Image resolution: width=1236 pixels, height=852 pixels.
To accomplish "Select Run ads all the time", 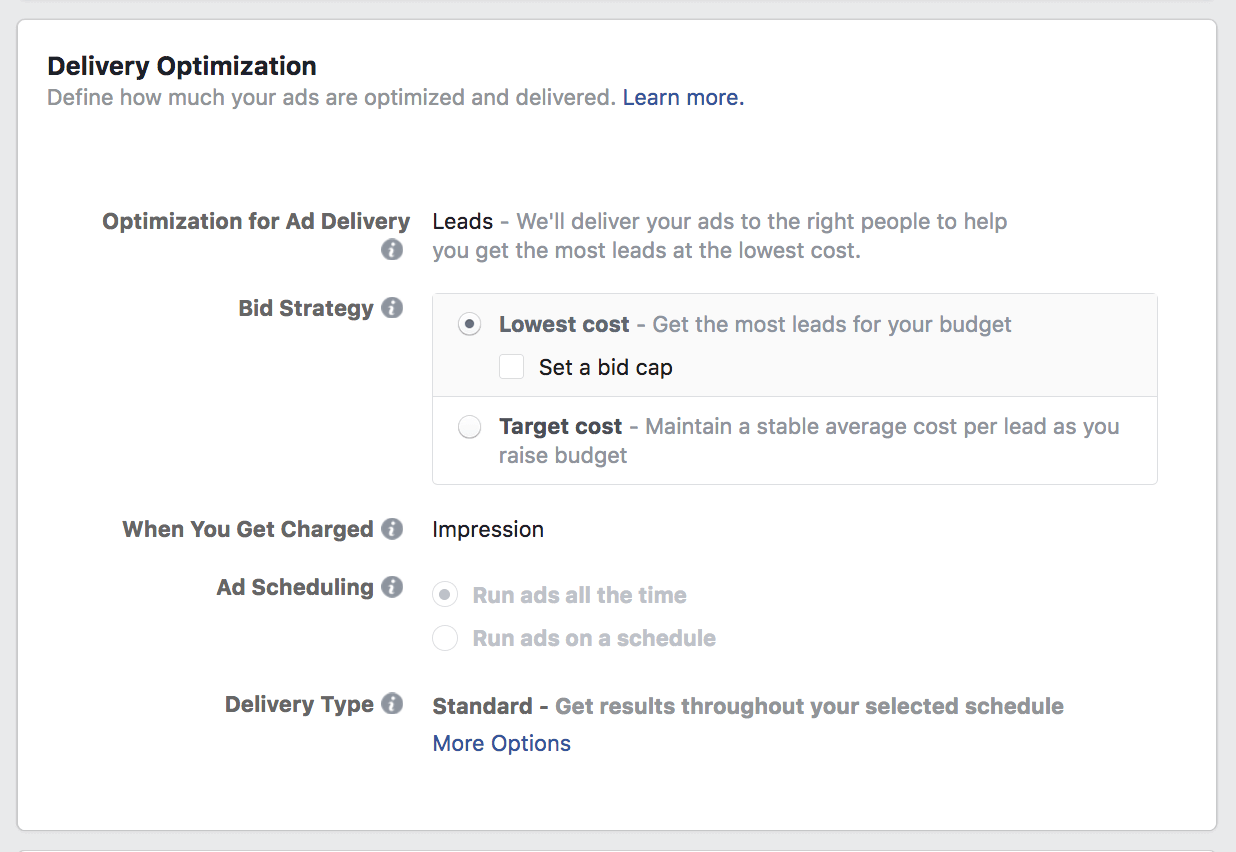I will tap(444, 595).
